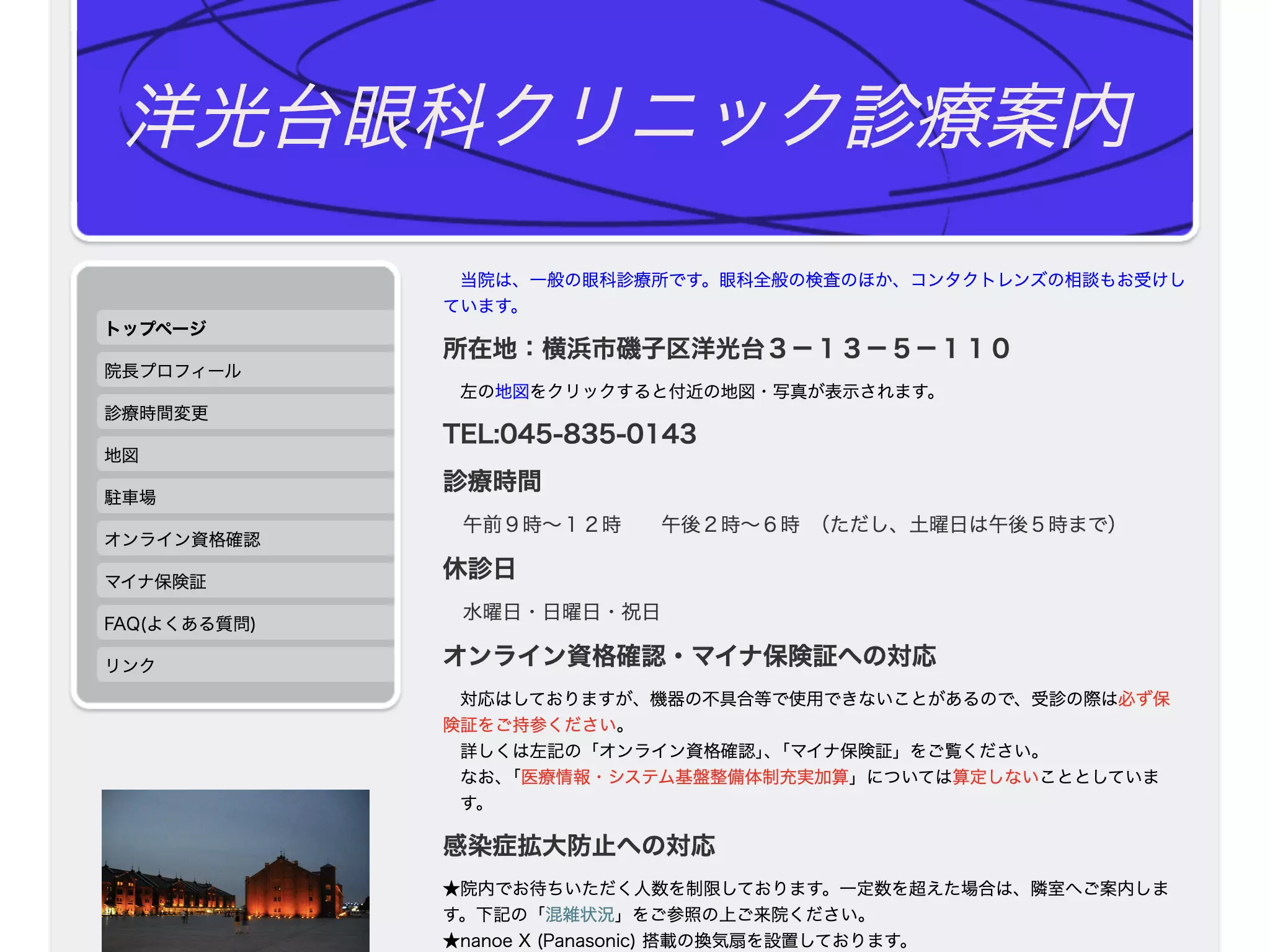Click the 休診日 heading
Viewport: 1270px width, 952px height.
coord(479,568)
